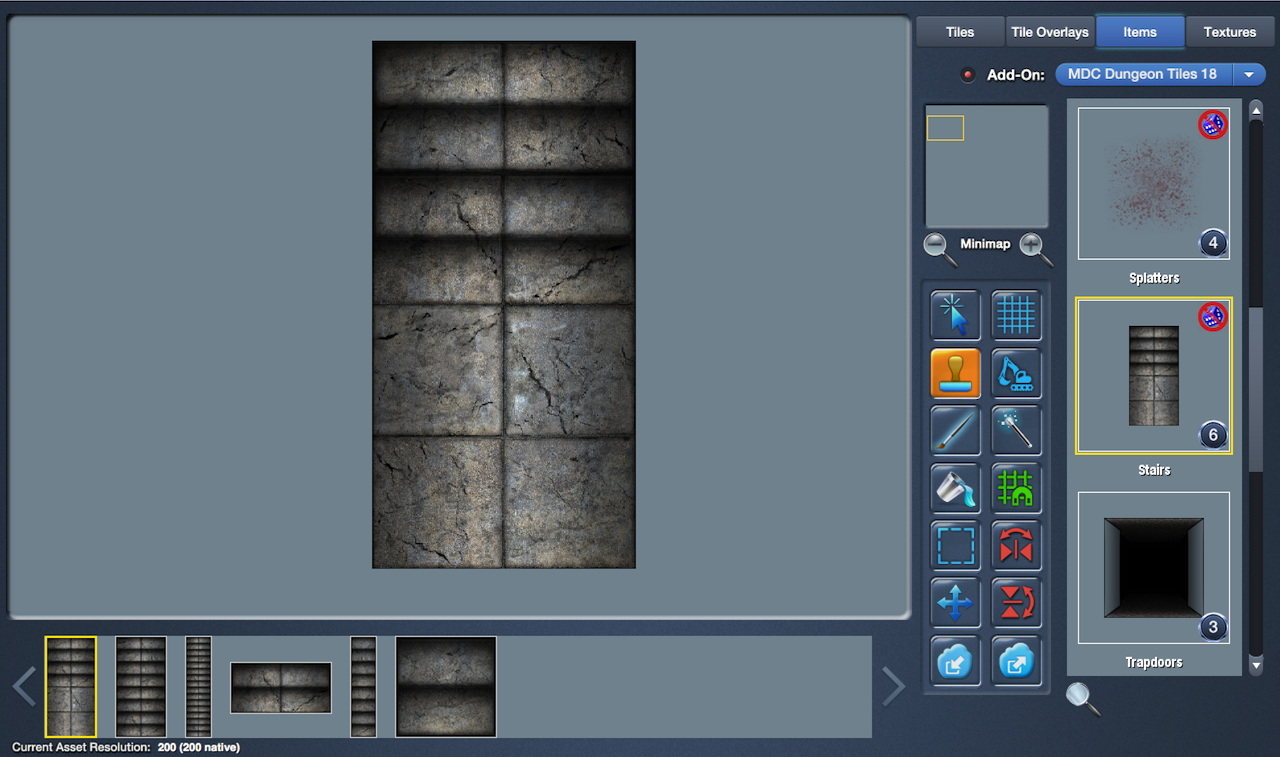Select the Stairs item thumbnail
The image size is (1280, 757).
coord(1154,375)
